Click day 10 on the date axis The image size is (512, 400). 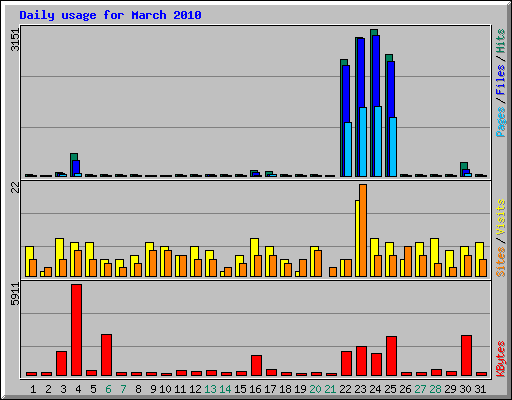coord(165,389)
